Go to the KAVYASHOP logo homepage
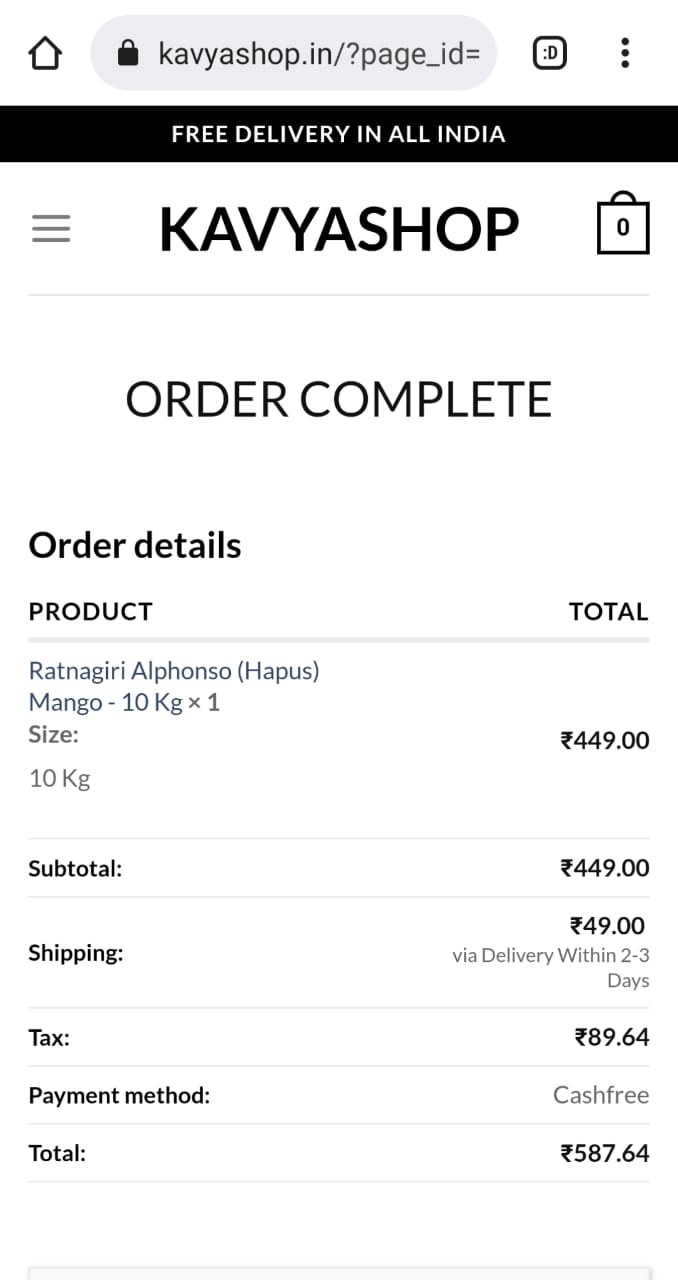Screen dimensions: 678x1280 [339, 229]
